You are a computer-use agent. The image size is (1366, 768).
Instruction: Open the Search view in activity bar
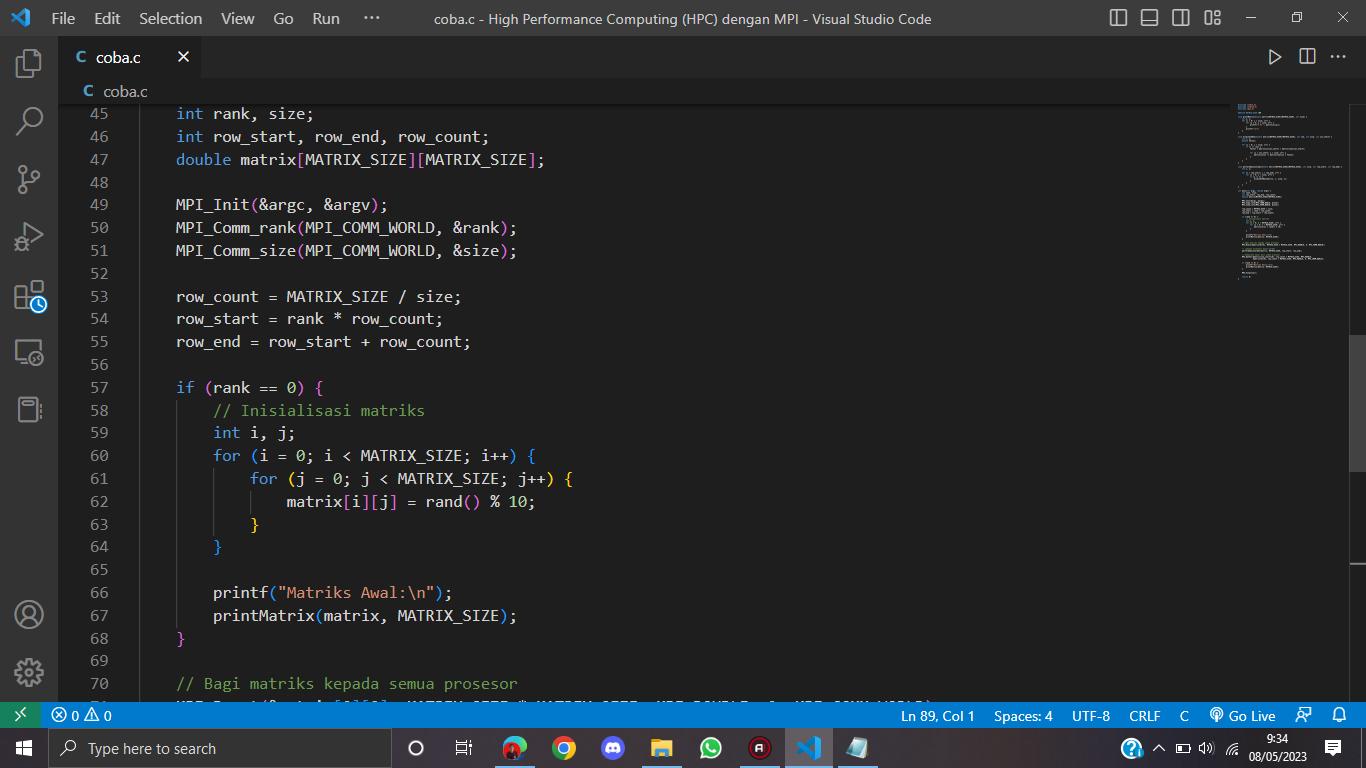click(29, 122)
